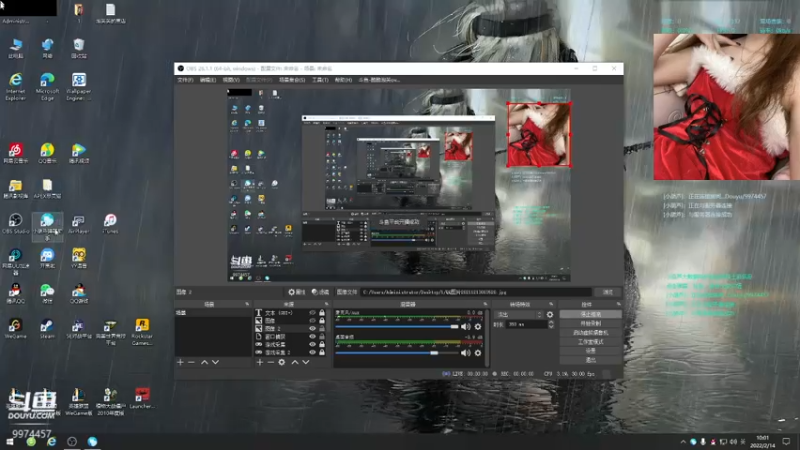Open Wallpaper Engine desktop shortcut
The image size is (800, 450).
pyautogui.click(x=79, y=86)
